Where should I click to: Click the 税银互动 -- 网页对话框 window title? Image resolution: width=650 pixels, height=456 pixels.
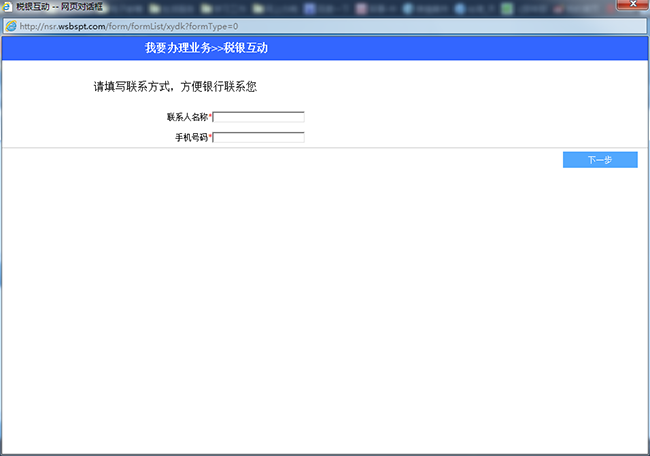tap(60, 7)
